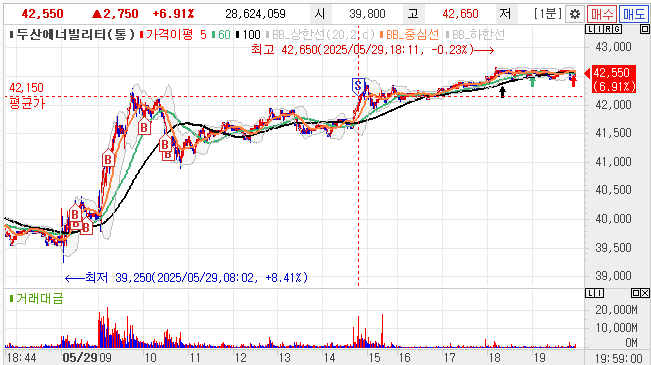
Task: Click the current price tag 42,550 (6.91%)
Action: coord(614,79)
